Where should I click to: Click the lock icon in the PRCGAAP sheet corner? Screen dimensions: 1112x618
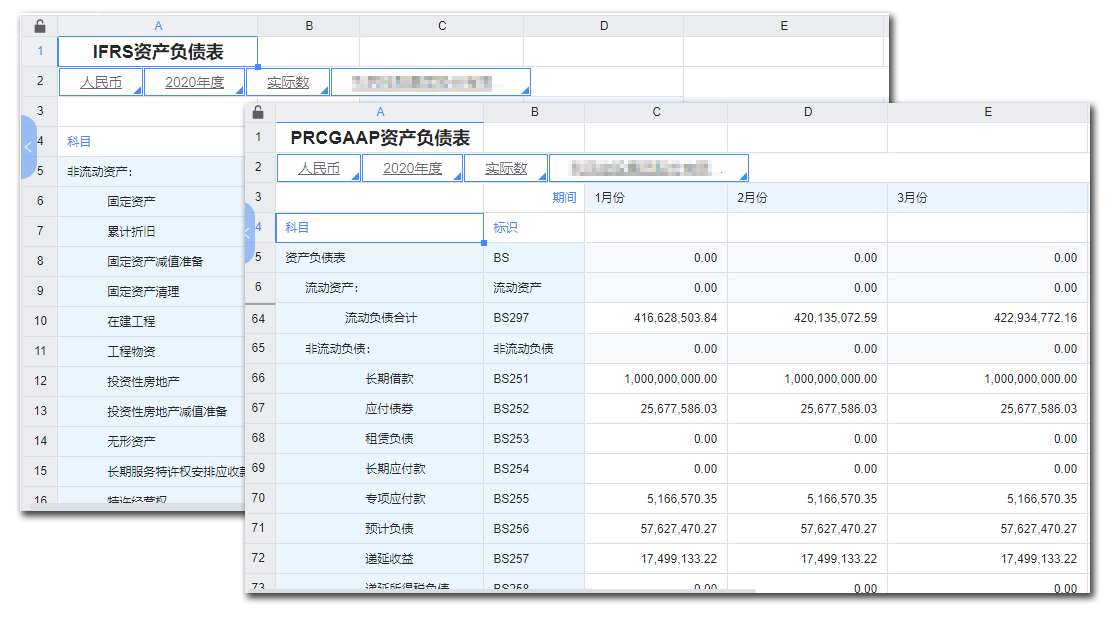click(x=258, y=112)
